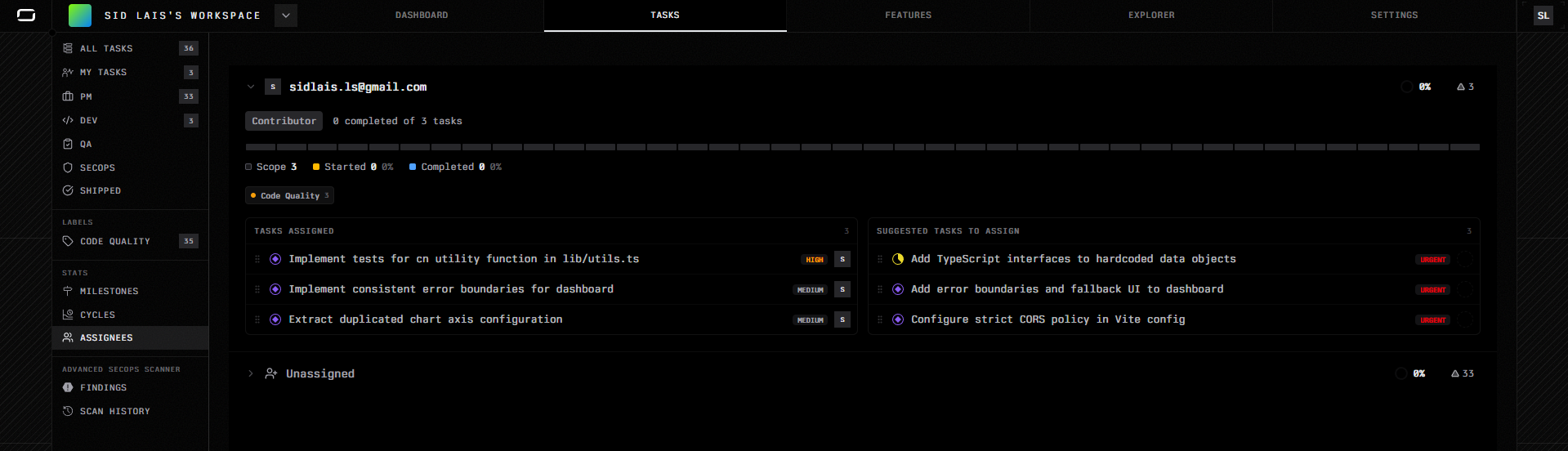This screenshot has height=451, width=1568.
Task: Expand the Unassigned group
Action: (251, 373)
